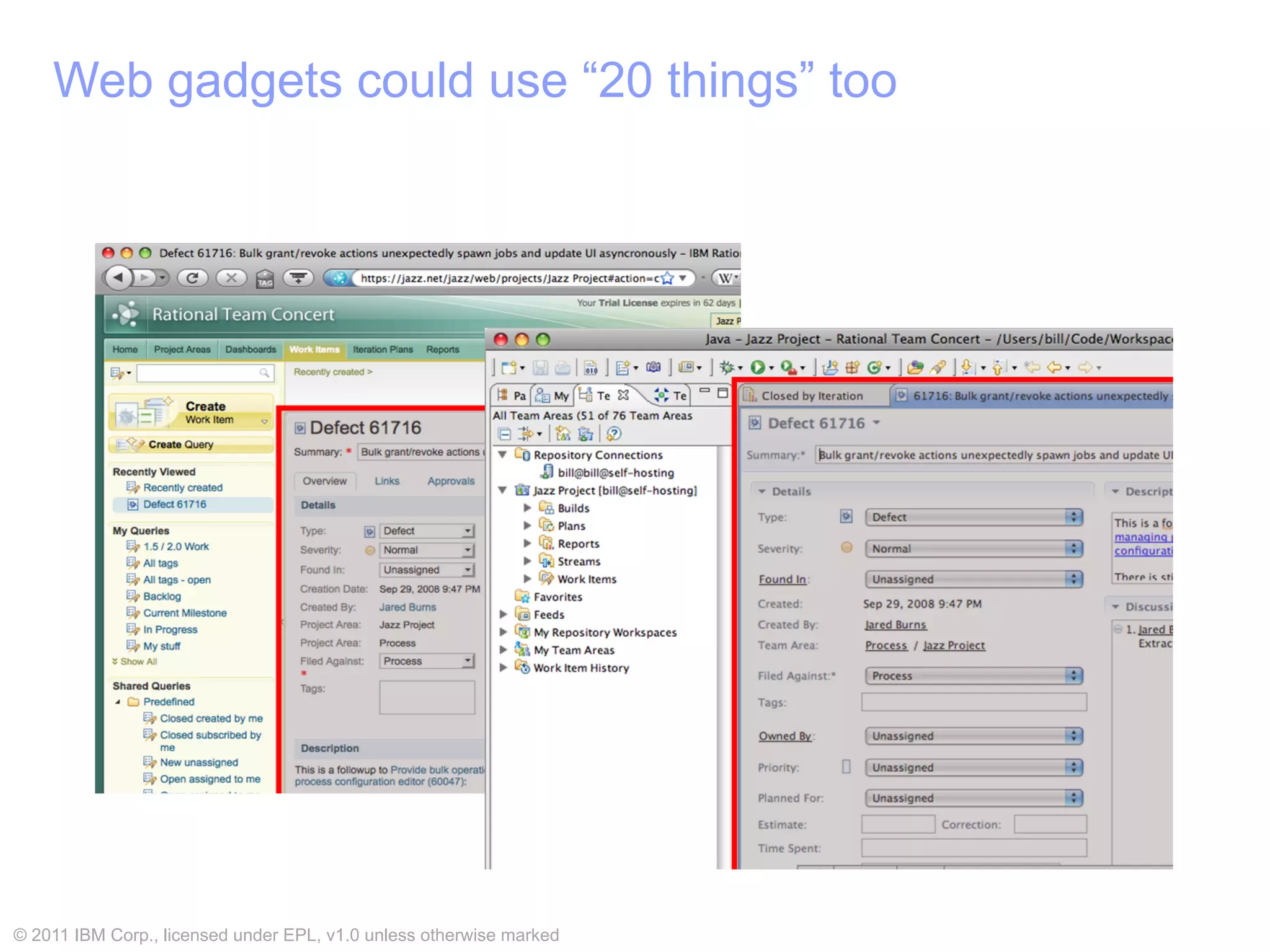Open Owned By Unassigned combo in Eclipse
The height and width of the screenshot is (952, 1270).
click(x=974, y=736)
